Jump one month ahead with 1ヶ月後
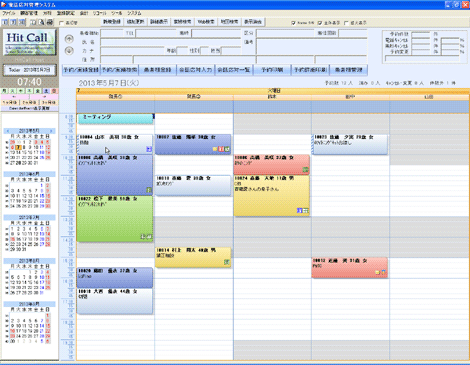The height and width of the screenshot is (365, 470). [10, 102]
